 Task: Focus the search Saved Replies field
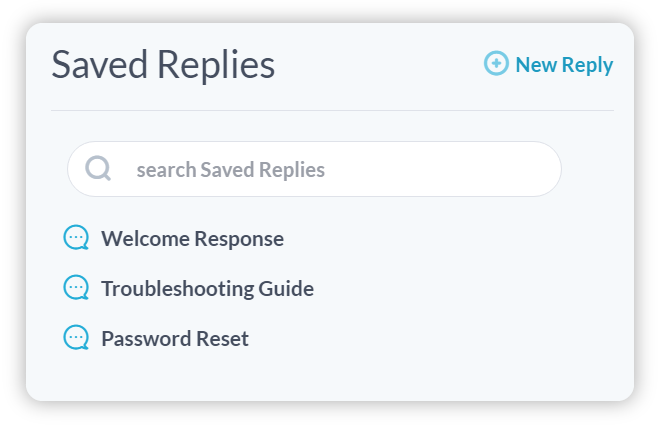tap(314, 169)
